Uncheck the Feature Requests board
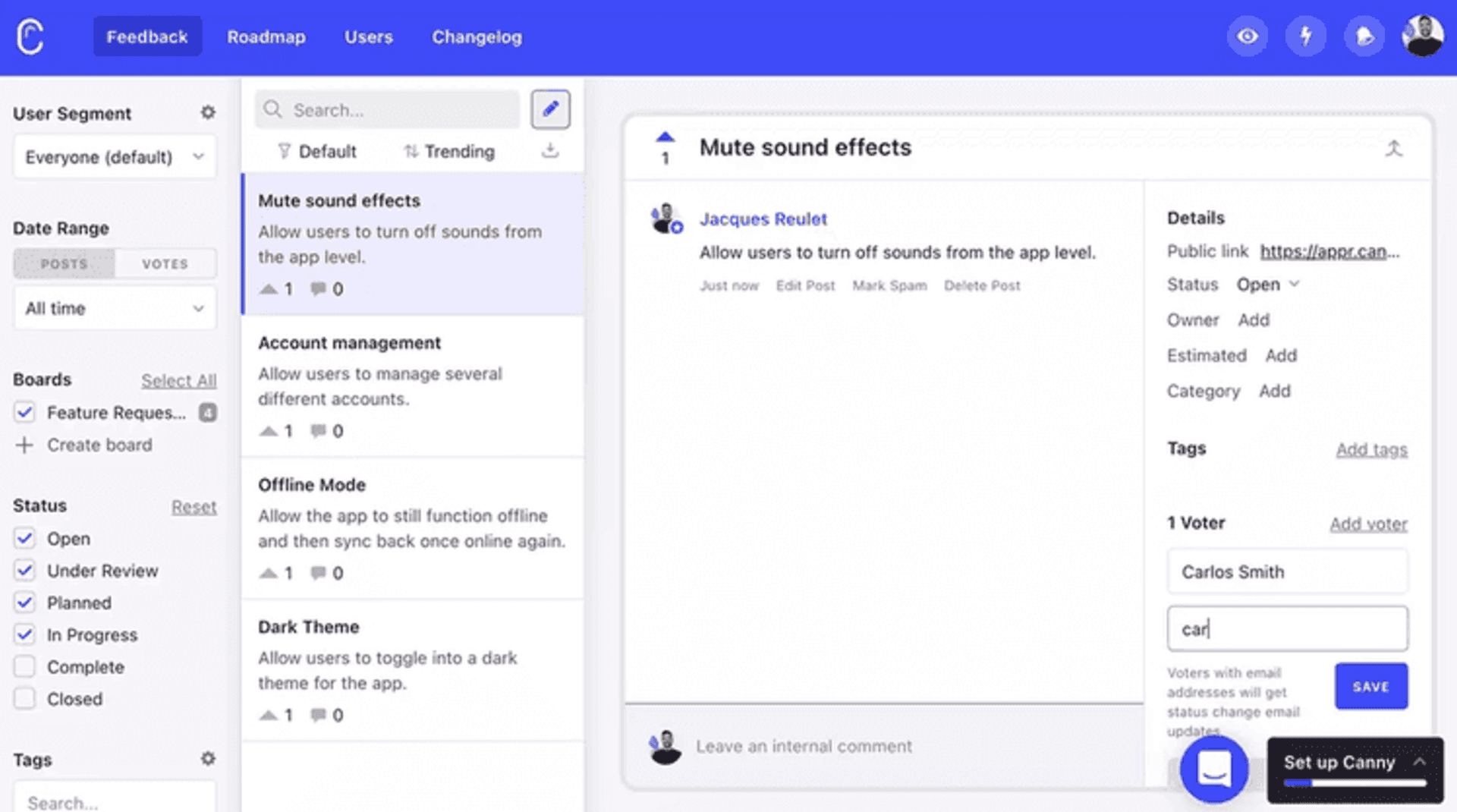1457x812 pixels. click(24, 413)
